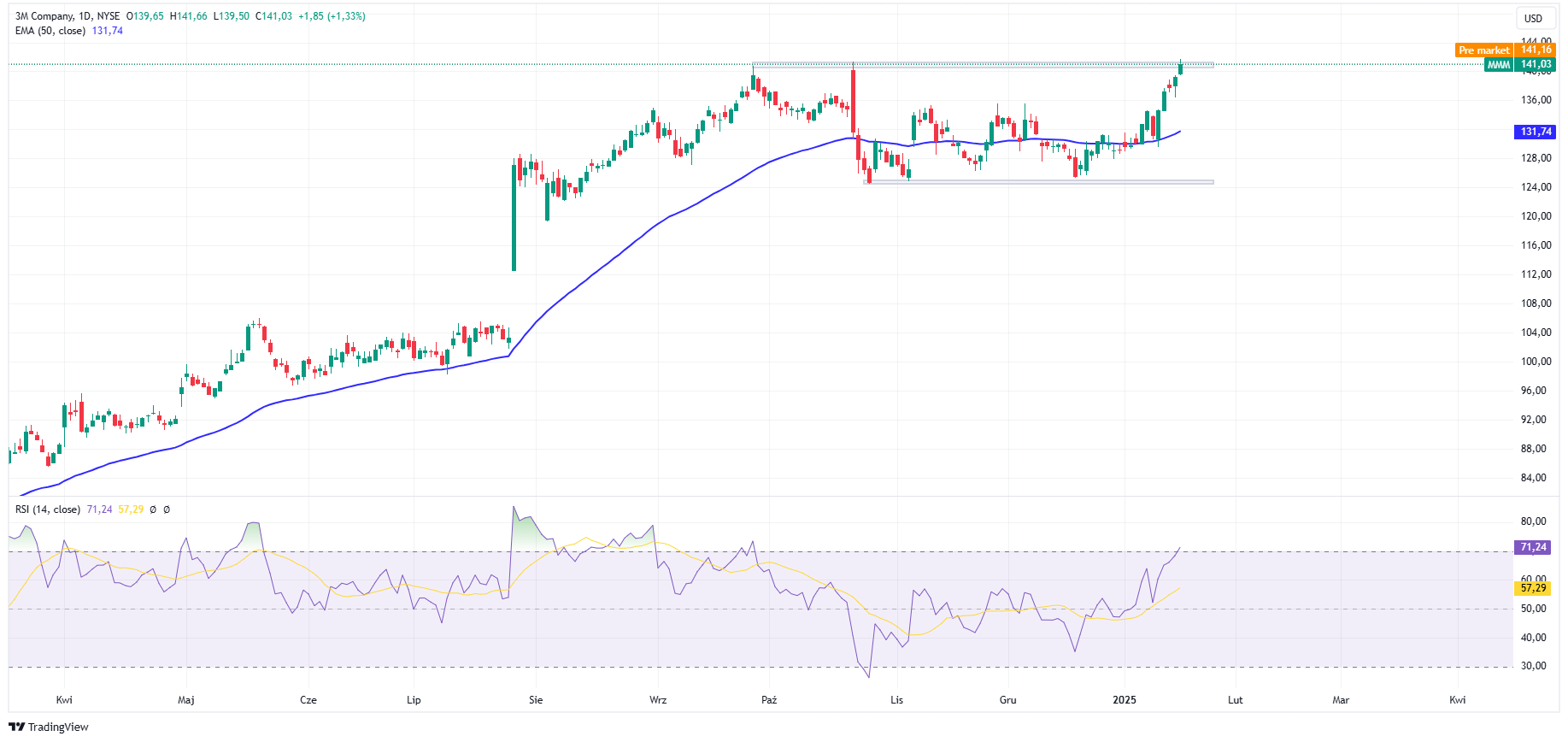Click the 30,00 RSI level on axis
1568x742 pixels.
(x=1533, y=666)
